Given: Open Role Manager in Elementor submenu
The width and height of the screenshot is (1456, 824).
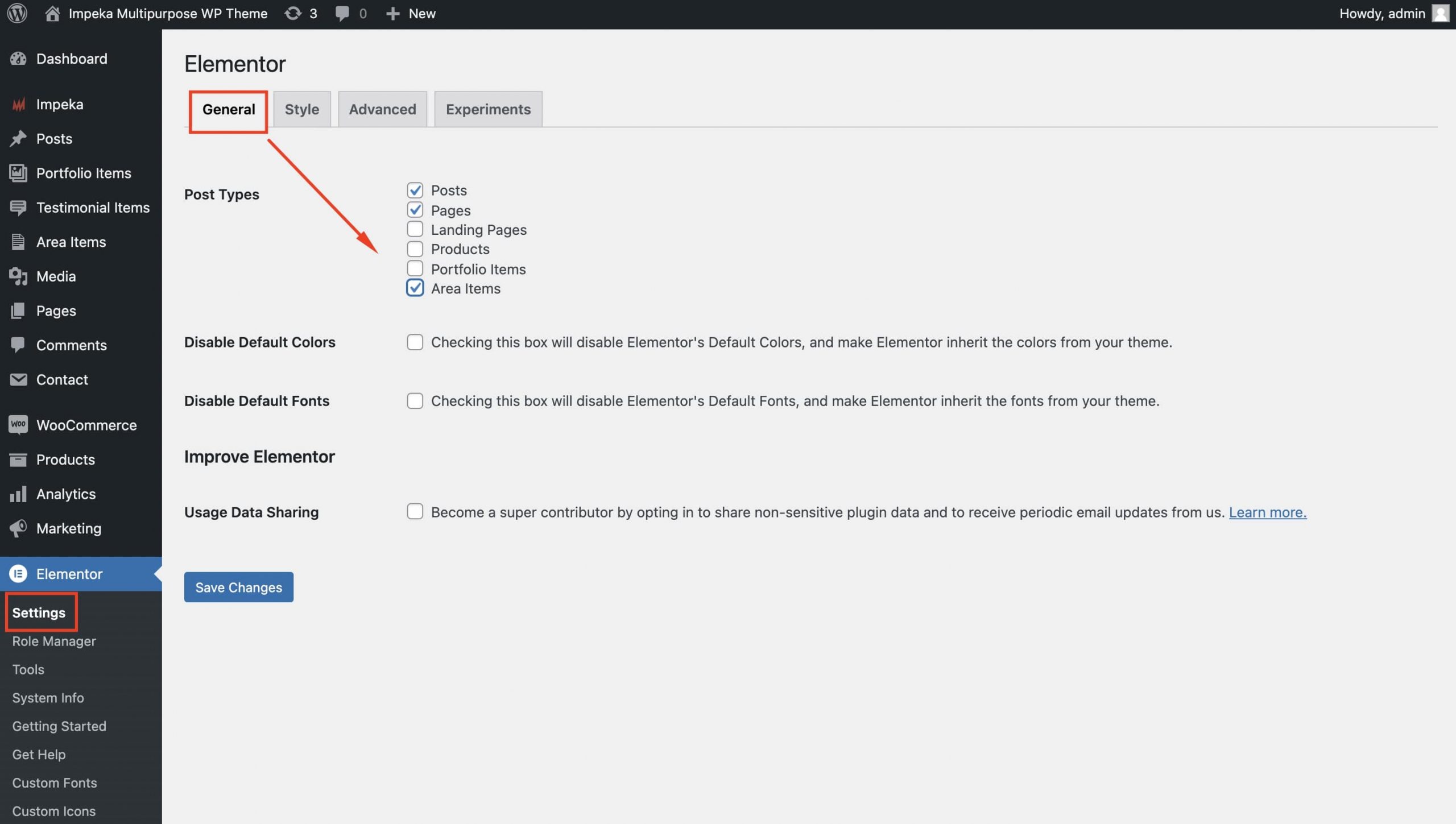Looking at the screenshot, I should pyautogui.click(x=54, y=641).
